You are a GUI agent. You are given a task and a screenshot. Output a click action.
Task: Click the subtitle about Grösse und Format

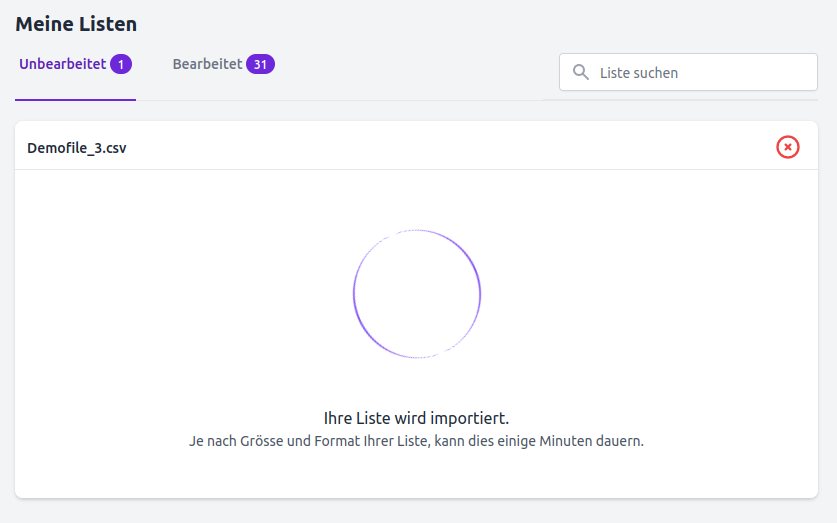(416, 441)
